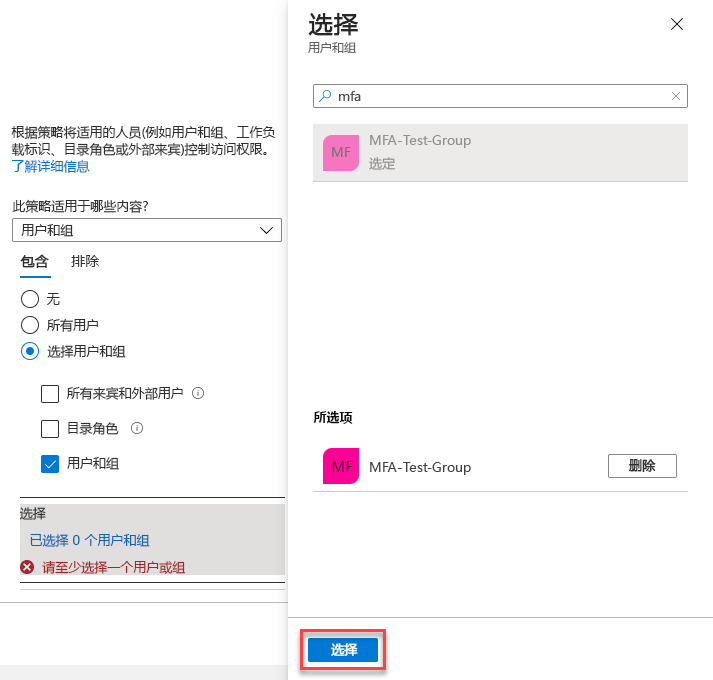Check the 所有来宾和外部用户 checkbox
The width and height of the screenshot is (713, 680).
click(50, 394)
